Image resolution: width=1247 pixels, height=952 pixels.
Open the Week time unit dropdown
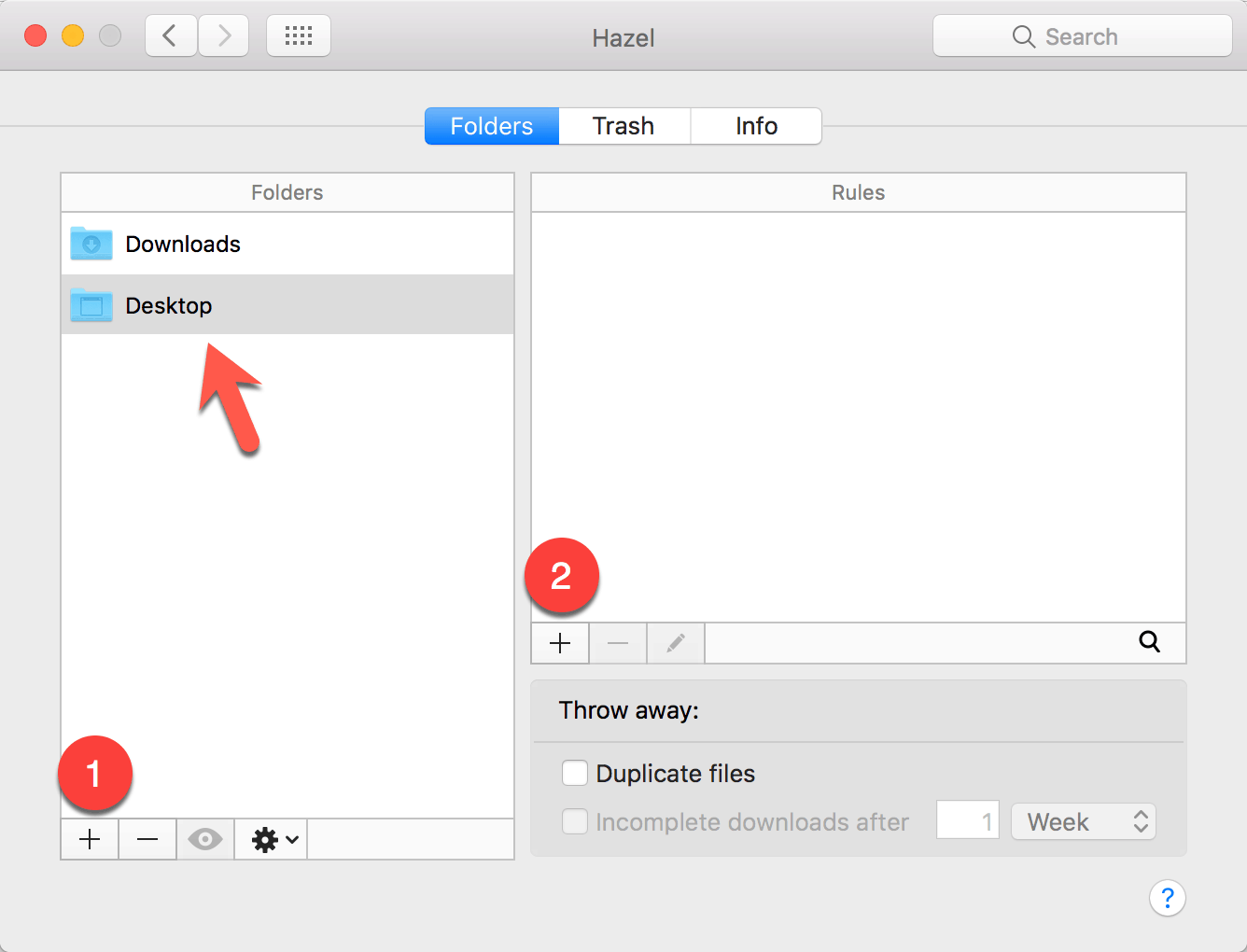click(1084, 821)
